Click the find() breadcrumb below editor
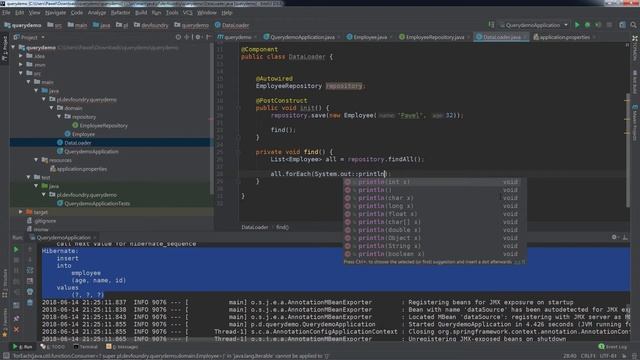The height and width of the screenshot is (360, 640). (x=282, y=227)
